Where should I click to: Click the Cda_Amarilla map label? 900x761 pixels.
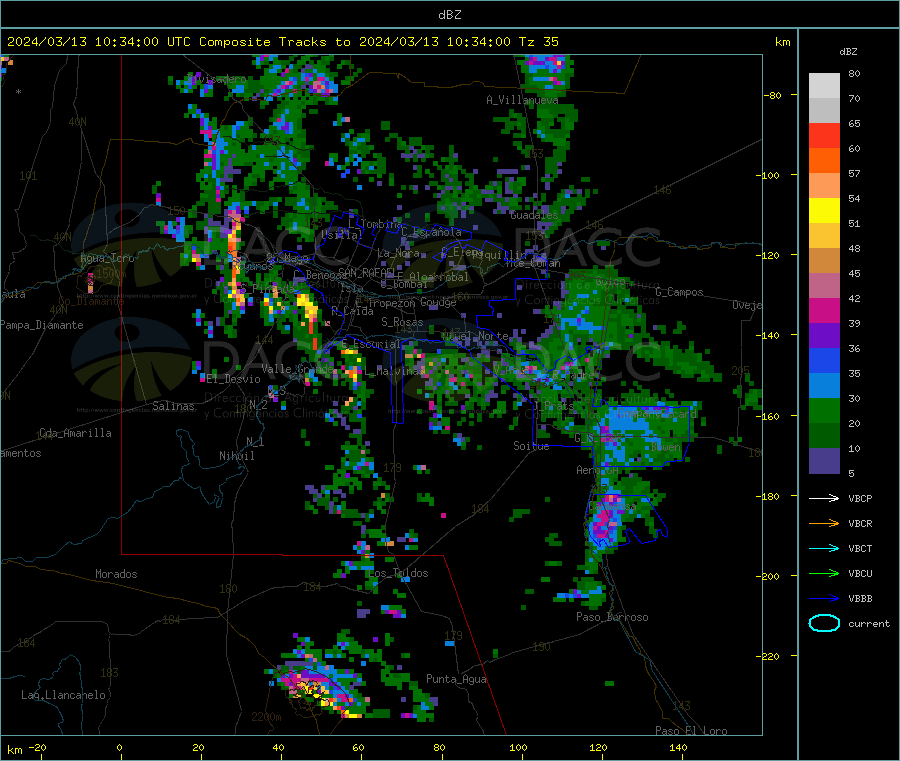tap(75, 433)
